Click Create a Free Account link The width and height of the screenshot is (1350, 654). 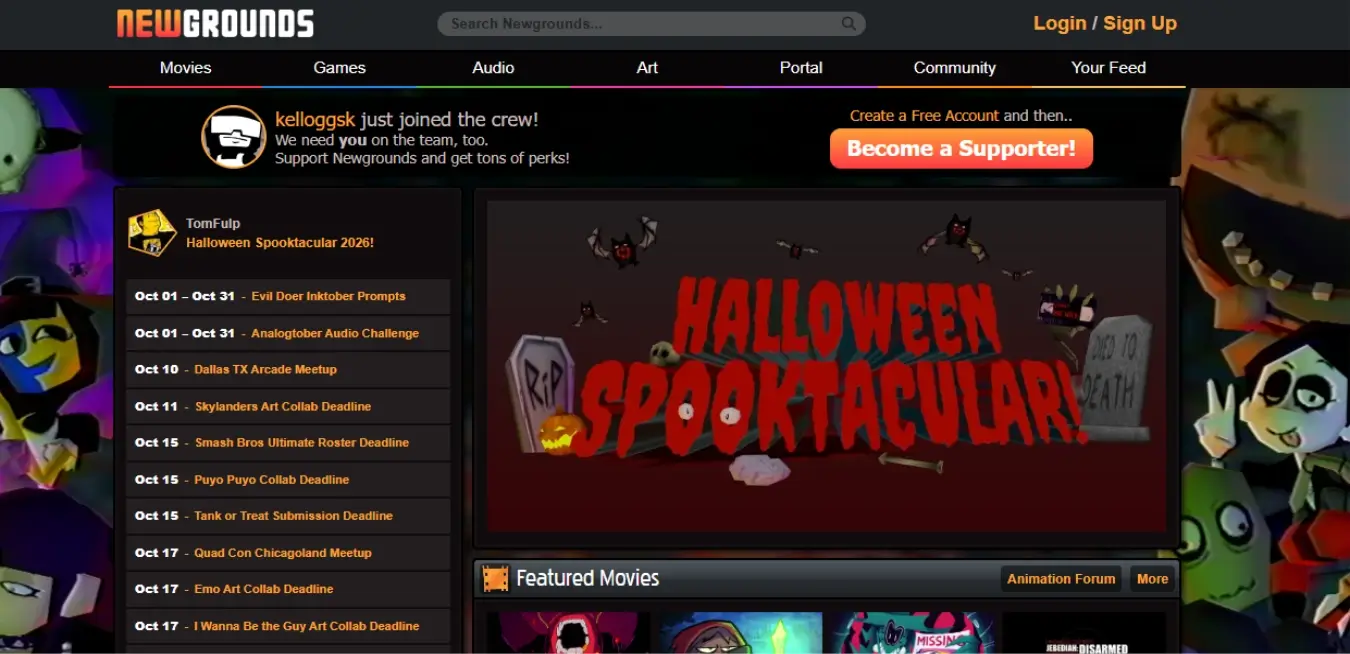(924, 116)
